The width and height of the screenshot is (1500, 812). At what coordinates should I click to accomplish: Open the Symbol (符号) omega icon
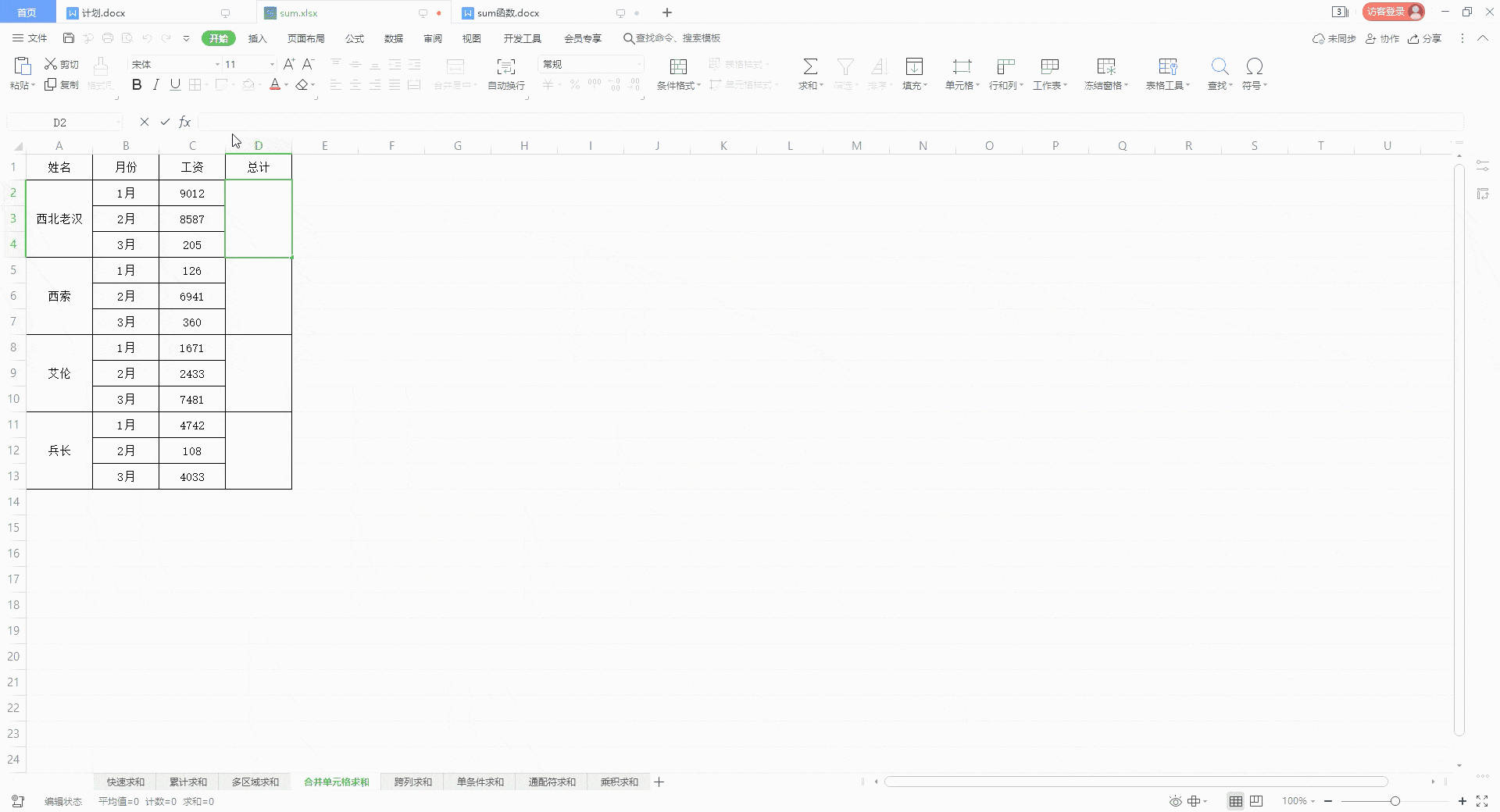[1254, 66]
